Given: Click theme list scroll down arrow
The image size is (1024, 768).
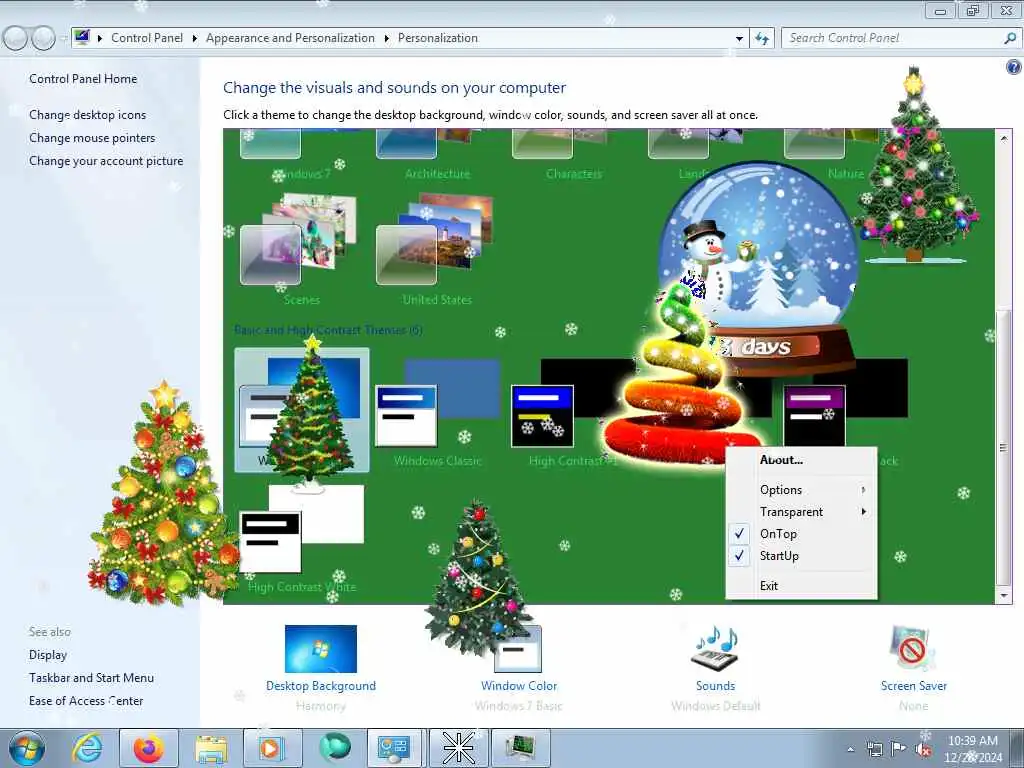Looking at the screenshot, I should (x=1004, y=595).
